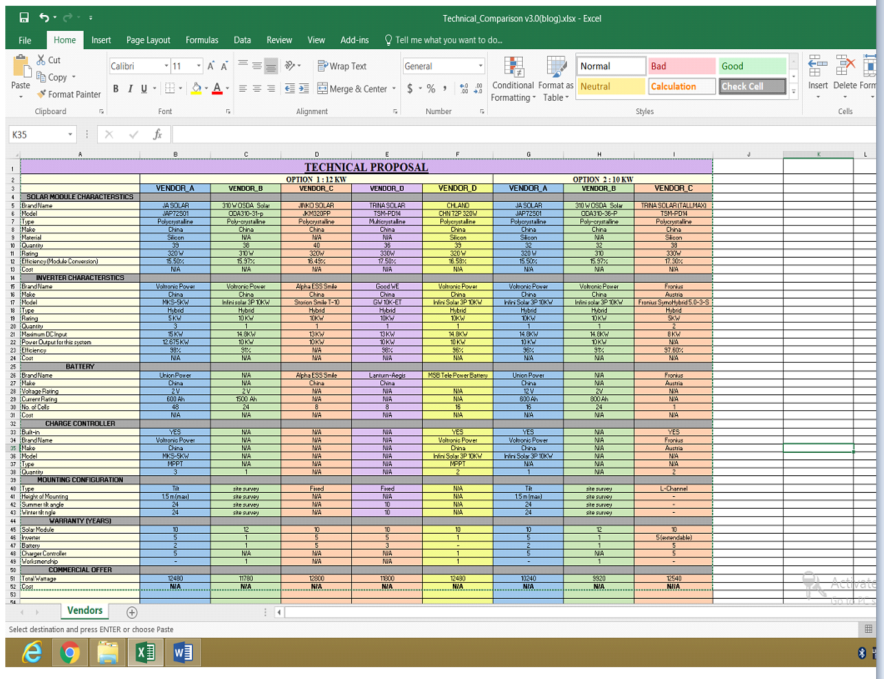Apply percent style to cells
Screen dimensions: 884x679
click(431, 89)
